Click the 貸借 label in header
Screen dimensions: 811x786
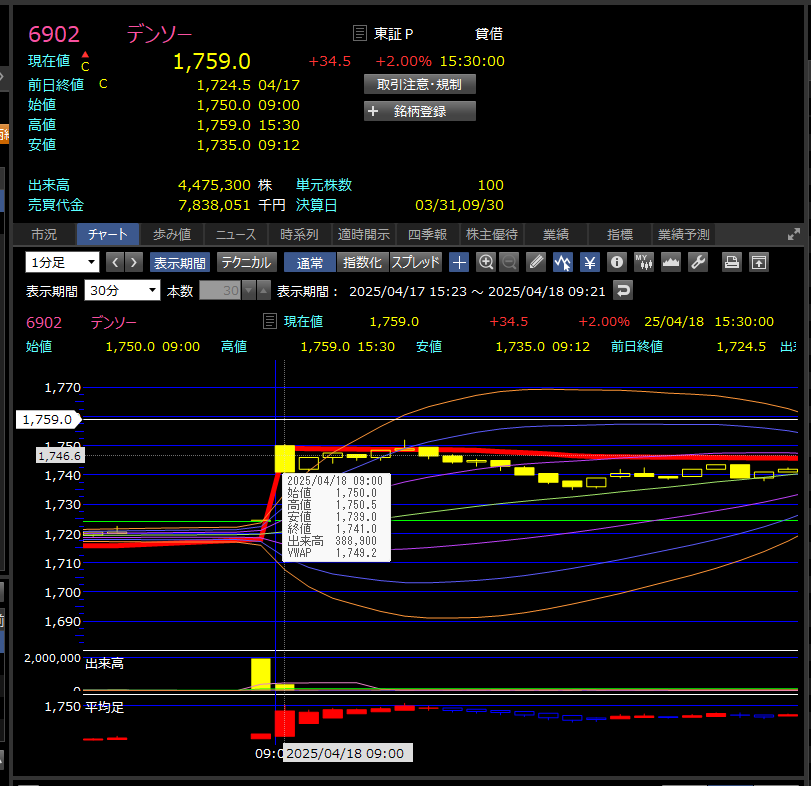coord(489,34)
